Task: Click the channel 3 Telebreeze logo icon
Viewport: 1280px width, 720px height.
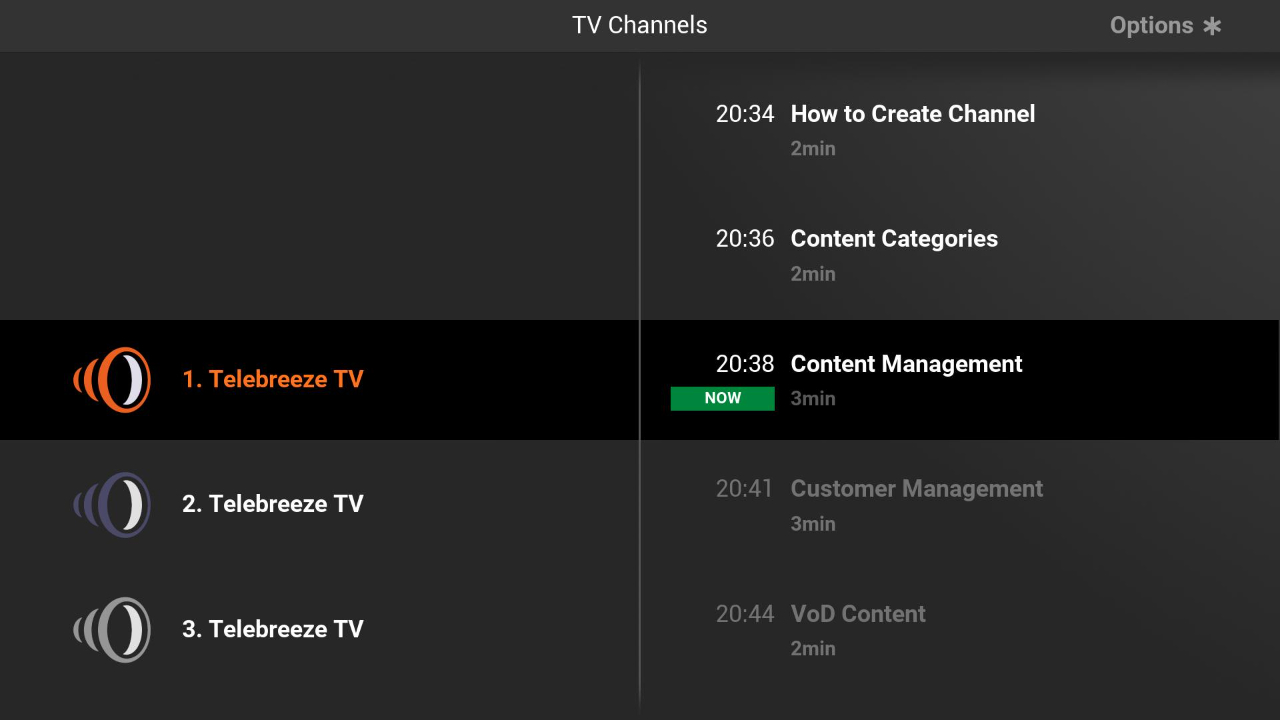Action: point(112,629)
